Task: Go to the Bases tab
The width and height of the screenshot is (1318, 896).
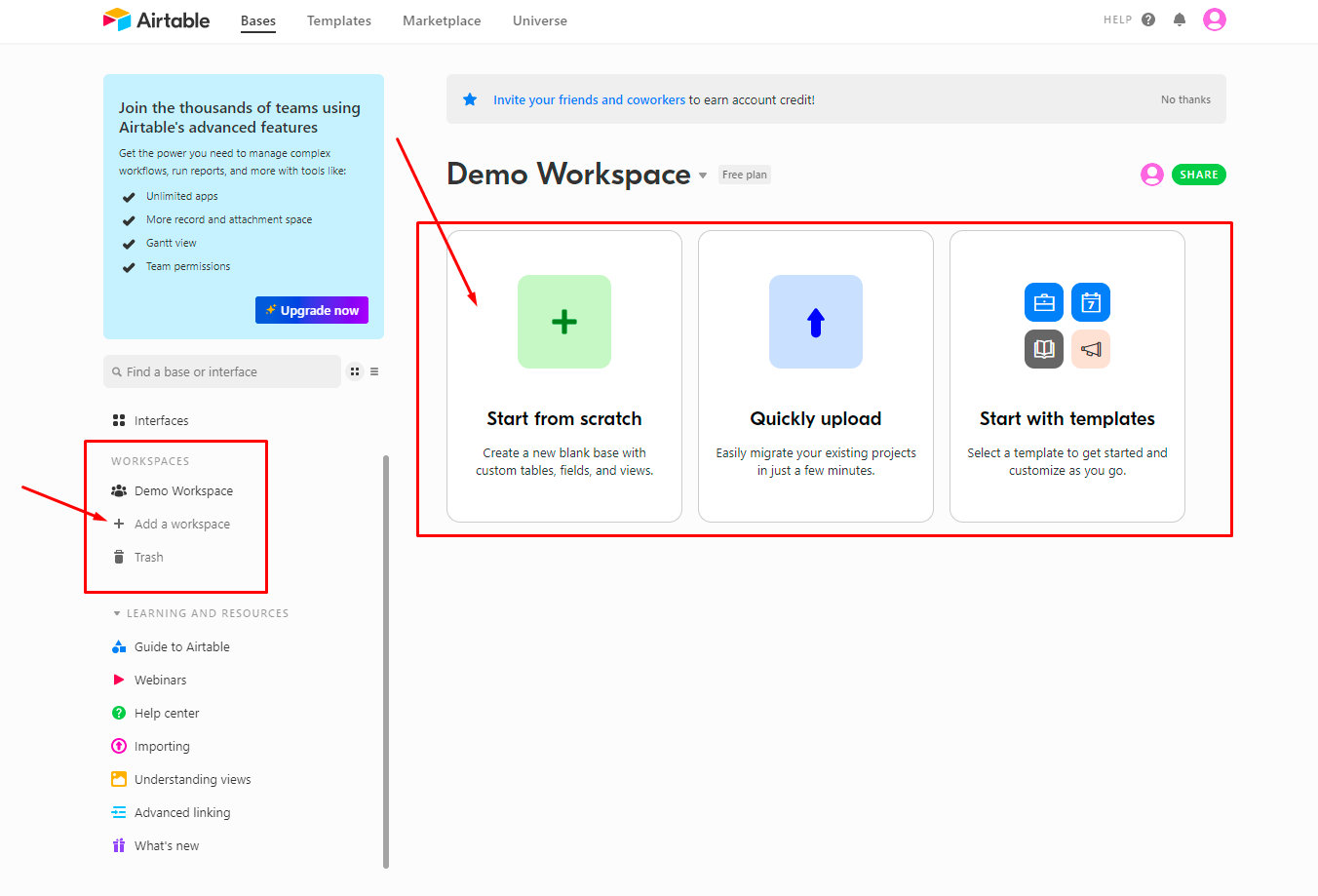Action: point(258,20)
